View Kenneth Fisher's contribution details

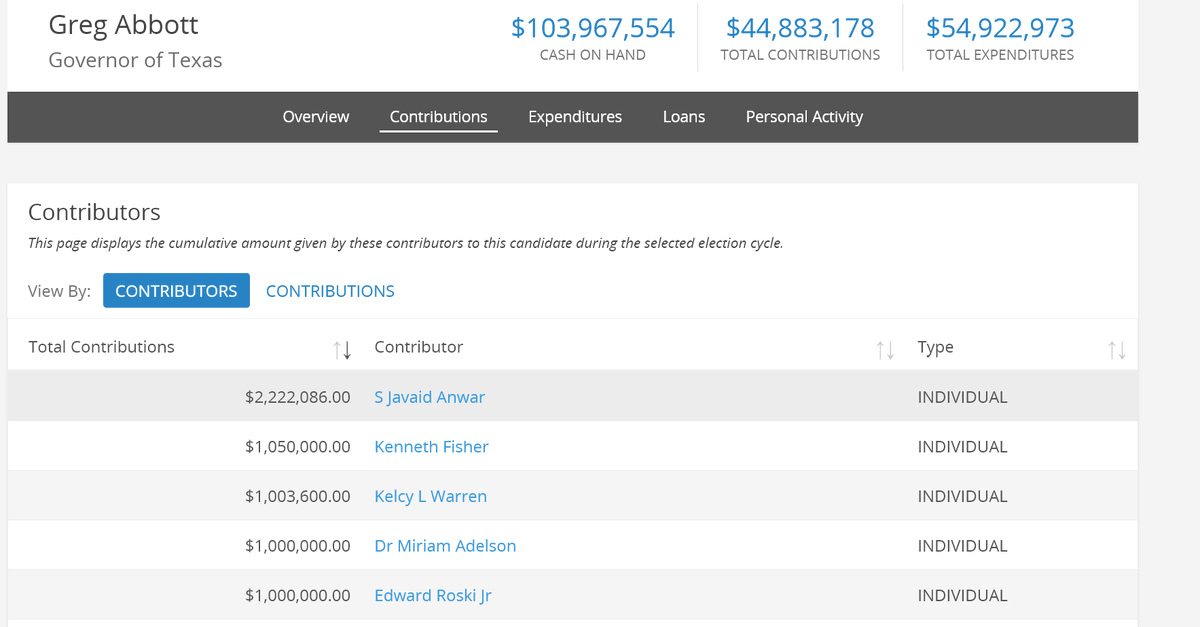[x=431, y=446]
